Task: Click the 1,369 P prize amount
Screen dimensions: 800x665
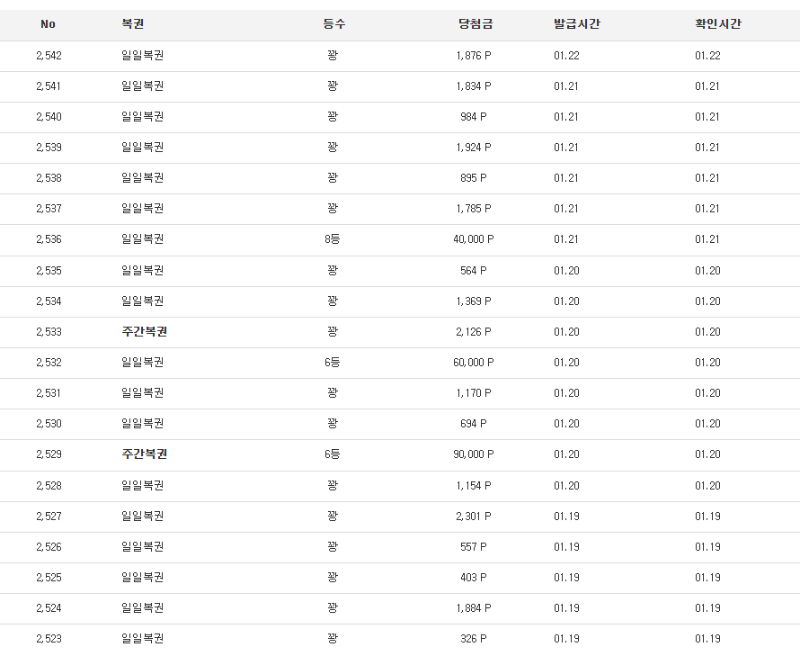Action: (x=473, y=301)
